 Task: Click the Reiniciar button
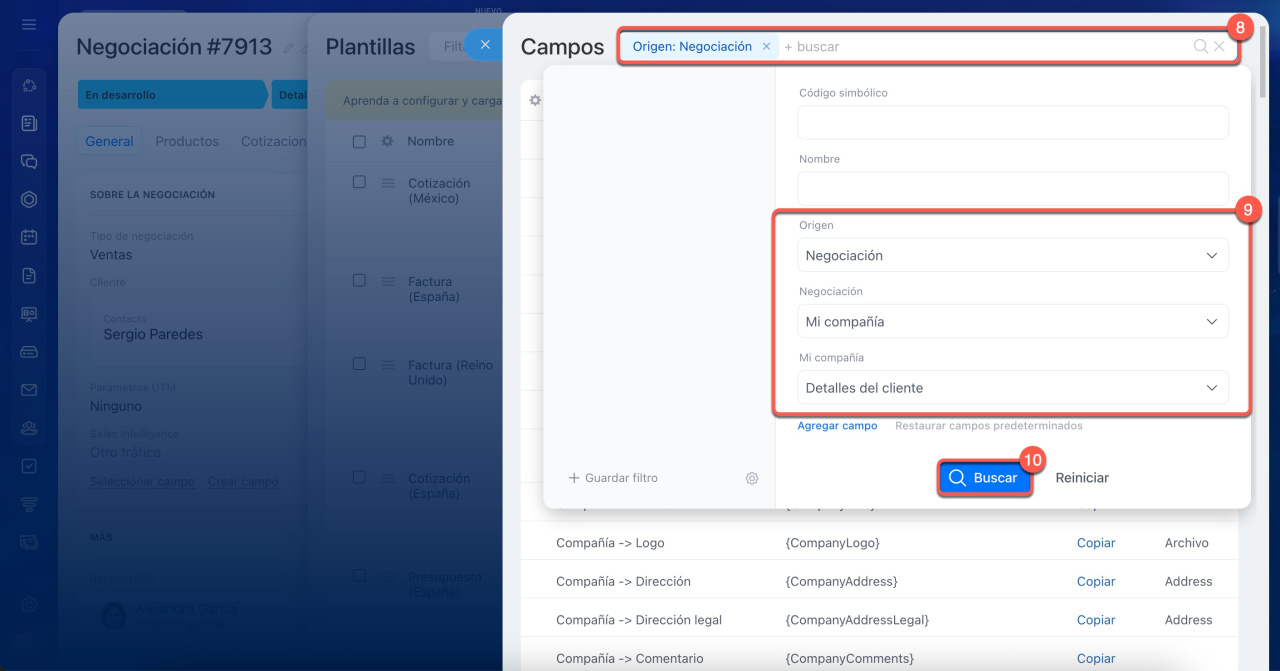[x=1082, y=478]
